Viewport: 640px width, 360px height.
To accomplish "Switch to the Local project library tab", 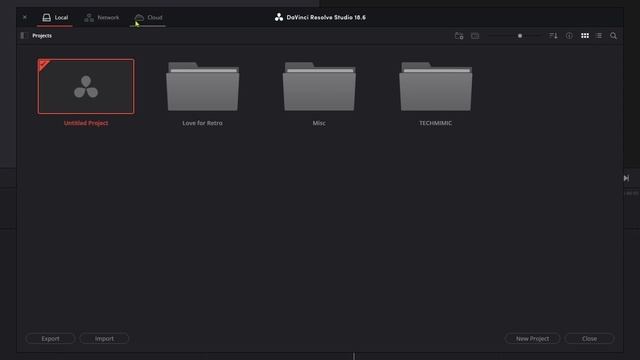I will pyautogui.click(x=55, y=18).
